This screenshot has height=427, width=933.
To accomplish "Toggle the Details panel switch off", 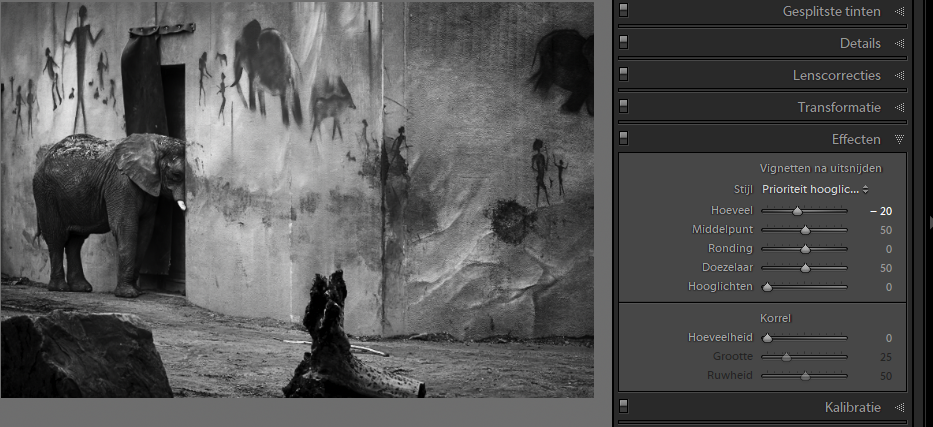I will [x=624, y=44].
